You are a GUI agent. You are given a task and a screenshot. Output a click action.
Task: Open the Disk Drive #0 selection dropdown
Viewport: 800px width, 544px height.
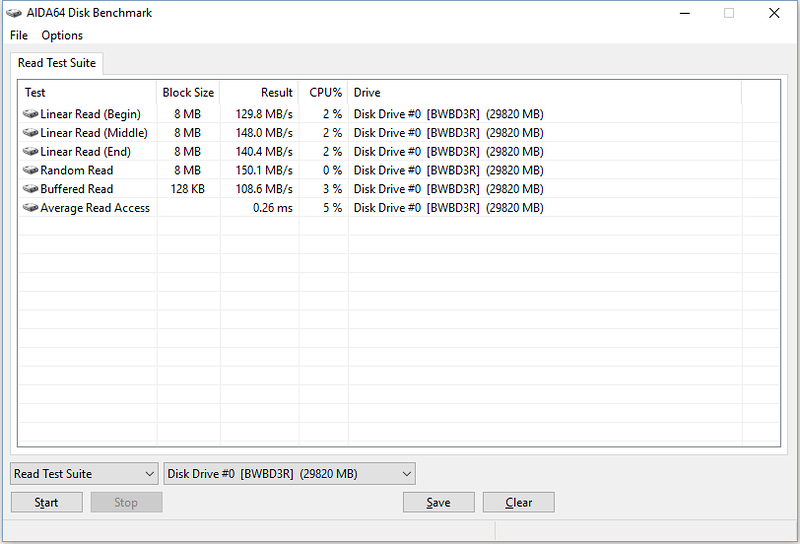tap(289, 474)
